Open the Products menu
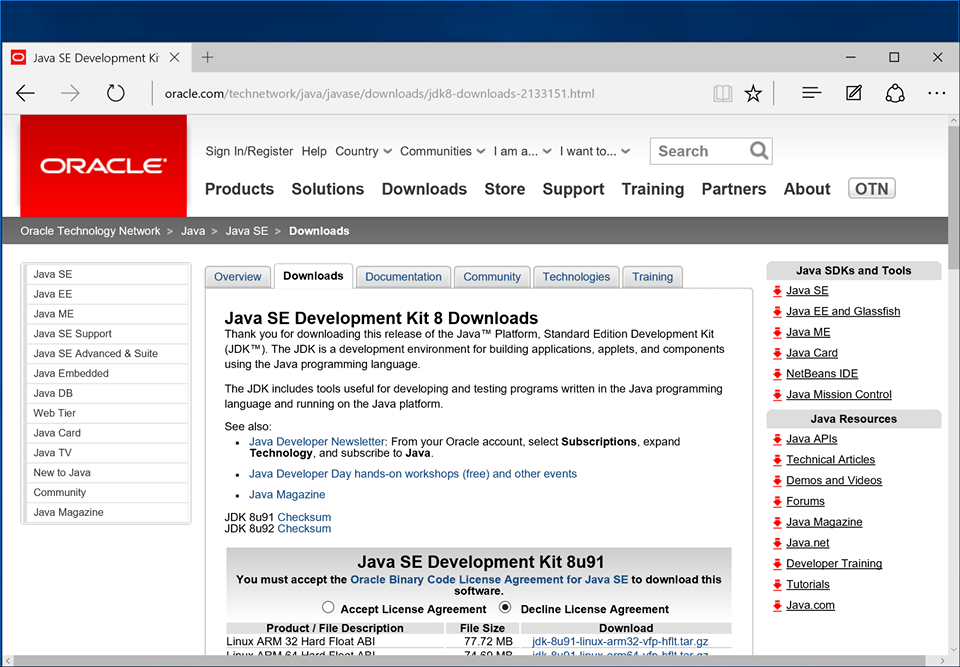 pyautogui.click(x=239, y=189)
